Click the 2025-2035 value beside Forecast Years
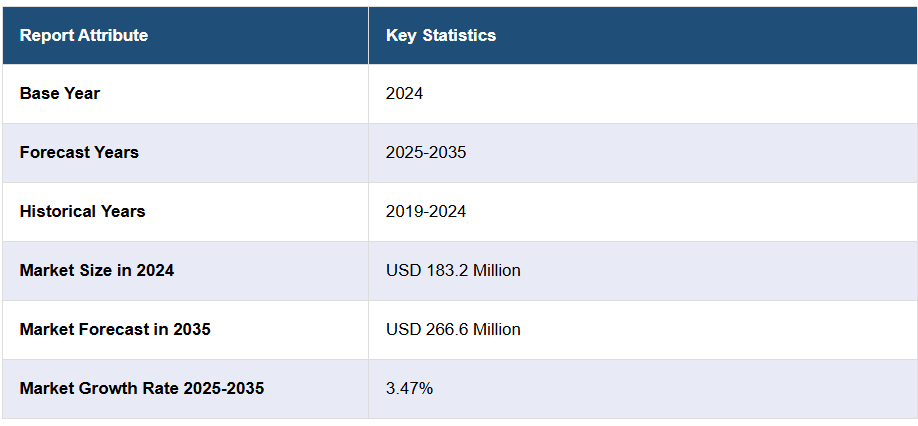918x426 pixels. click(426, 153)
